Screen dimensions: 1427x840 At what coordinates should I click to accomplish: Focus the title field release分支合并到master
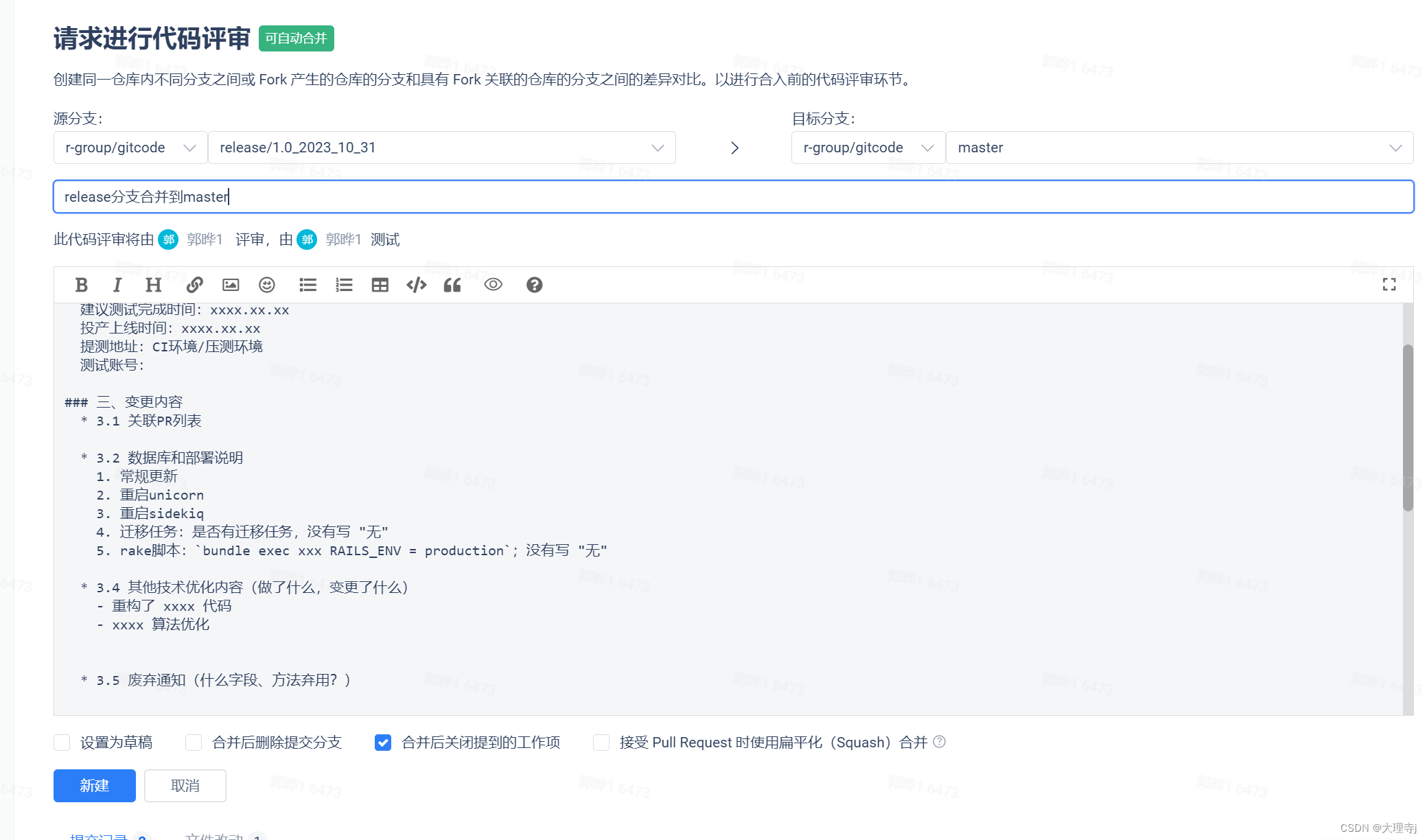point(734,197)
